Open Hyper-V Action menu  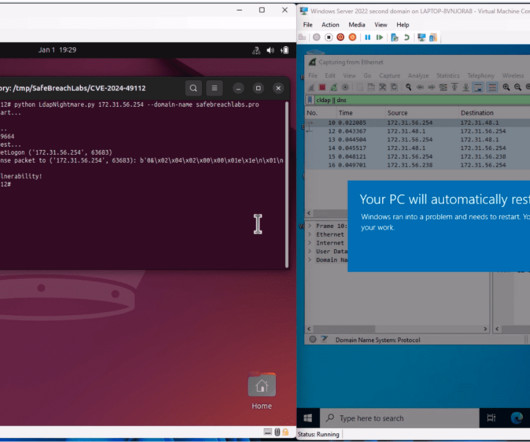click(x=330, y=25)
